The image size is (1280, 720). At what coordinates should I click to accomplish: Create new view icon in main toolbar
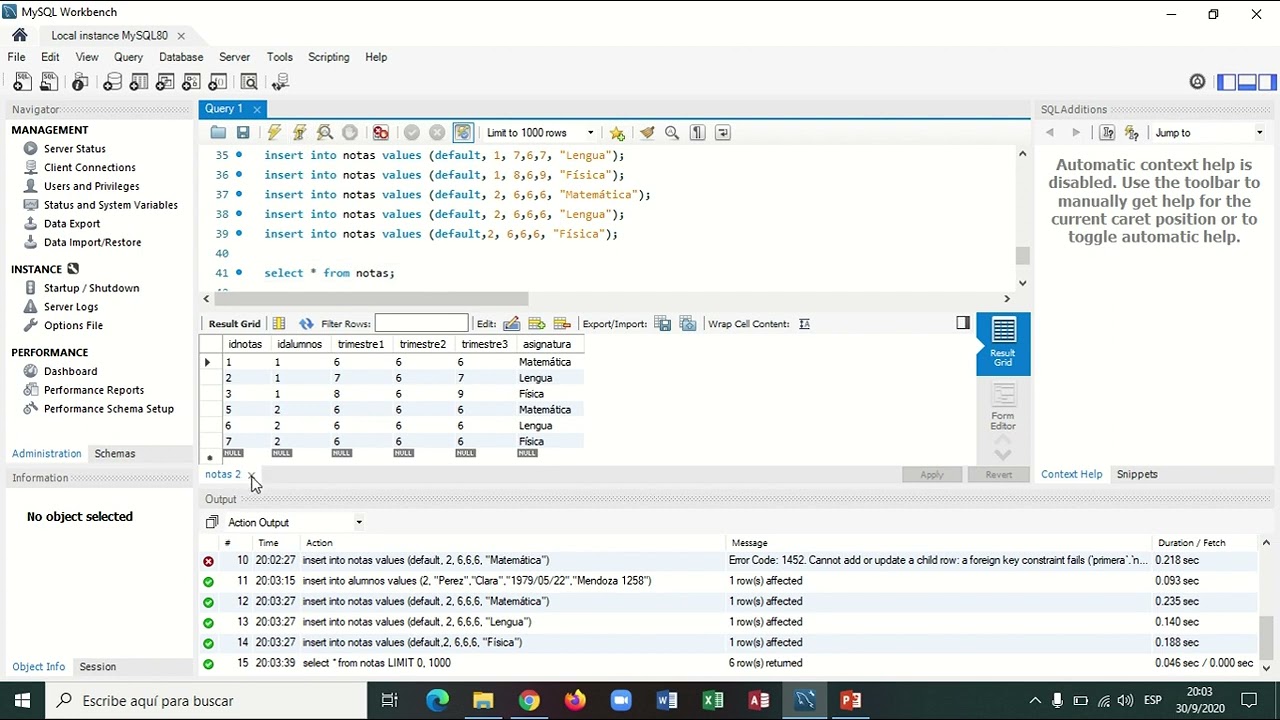pyautogui.click(x=165, y=82)
